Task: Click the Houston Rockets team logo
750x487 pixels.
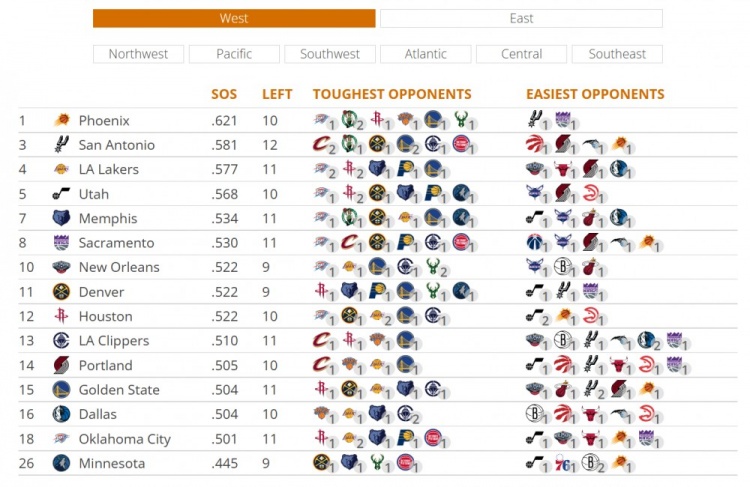Action: pos(61,316)
